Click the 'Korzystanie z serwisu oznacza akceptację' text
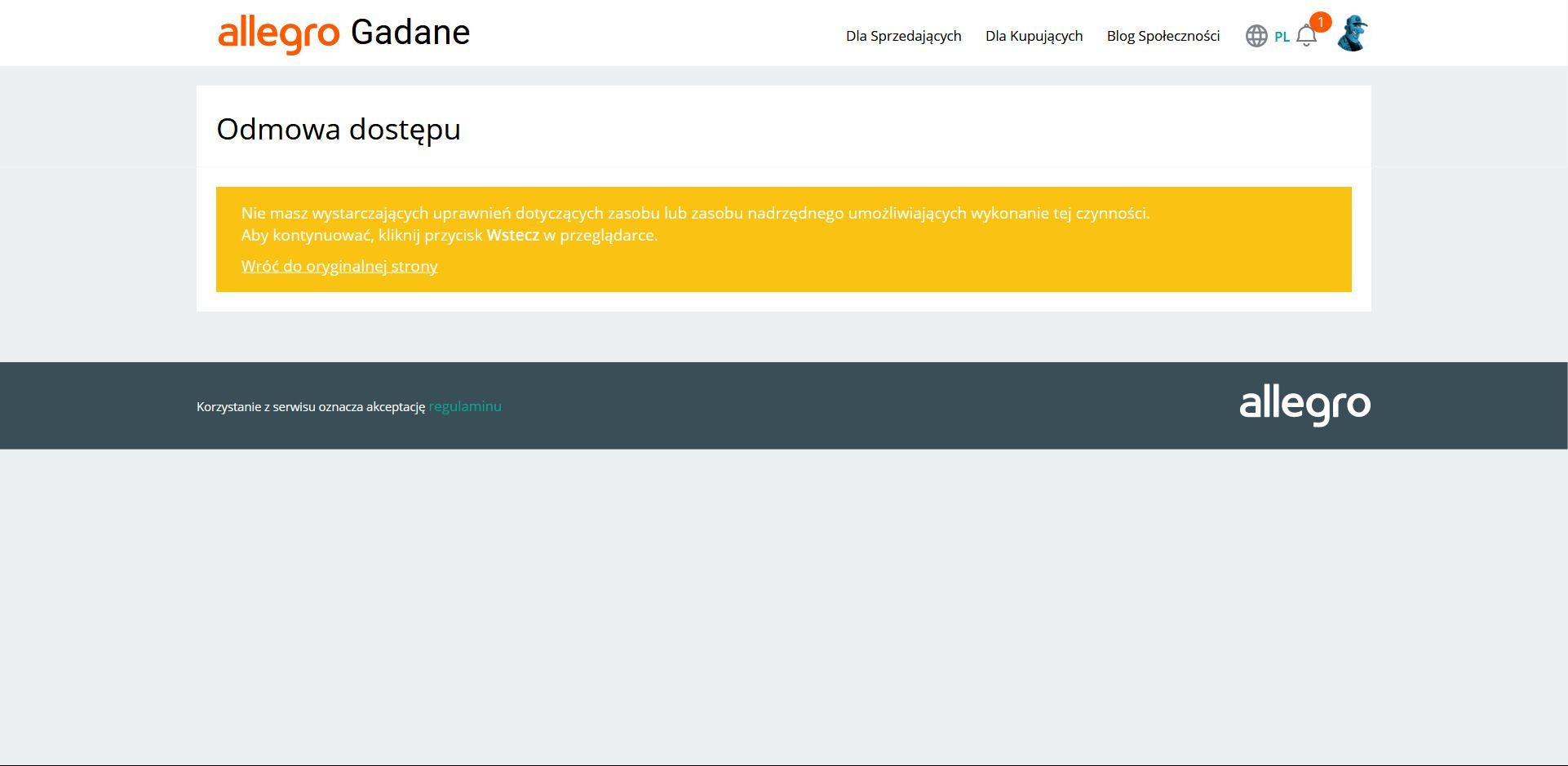Image resolution: width=1568 pixels, height=766 pixels. (311, 406)
